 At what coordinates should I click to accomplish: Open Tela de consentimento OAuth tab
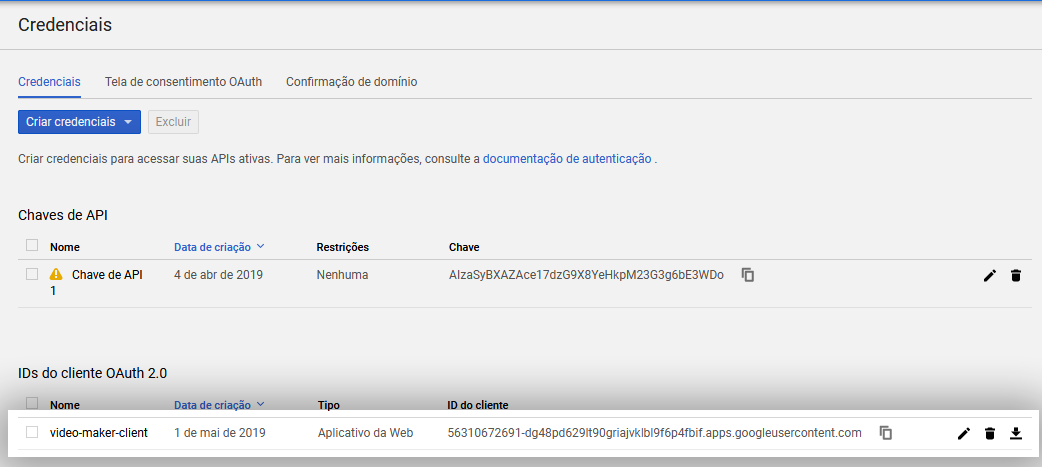tap(183, 82)
